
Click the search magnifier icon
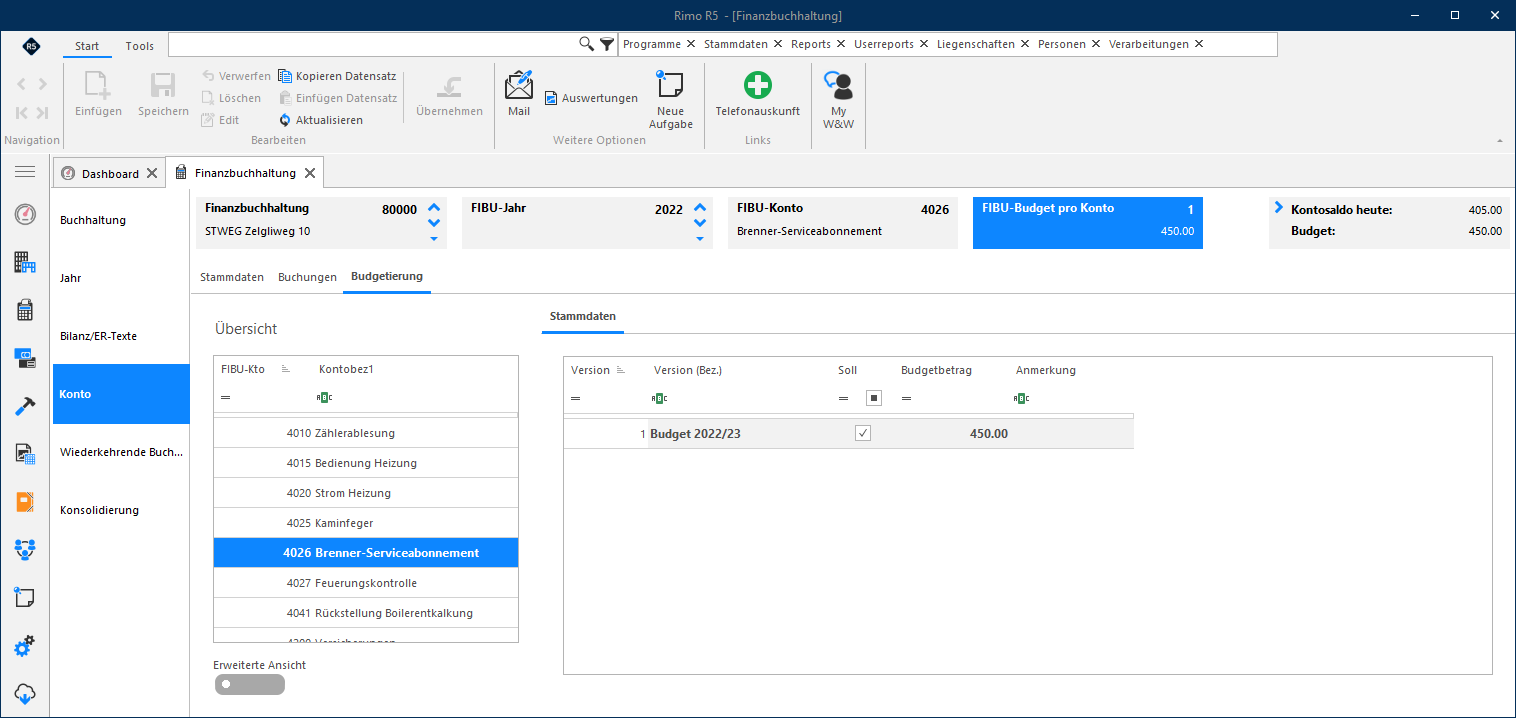[587, 44]
